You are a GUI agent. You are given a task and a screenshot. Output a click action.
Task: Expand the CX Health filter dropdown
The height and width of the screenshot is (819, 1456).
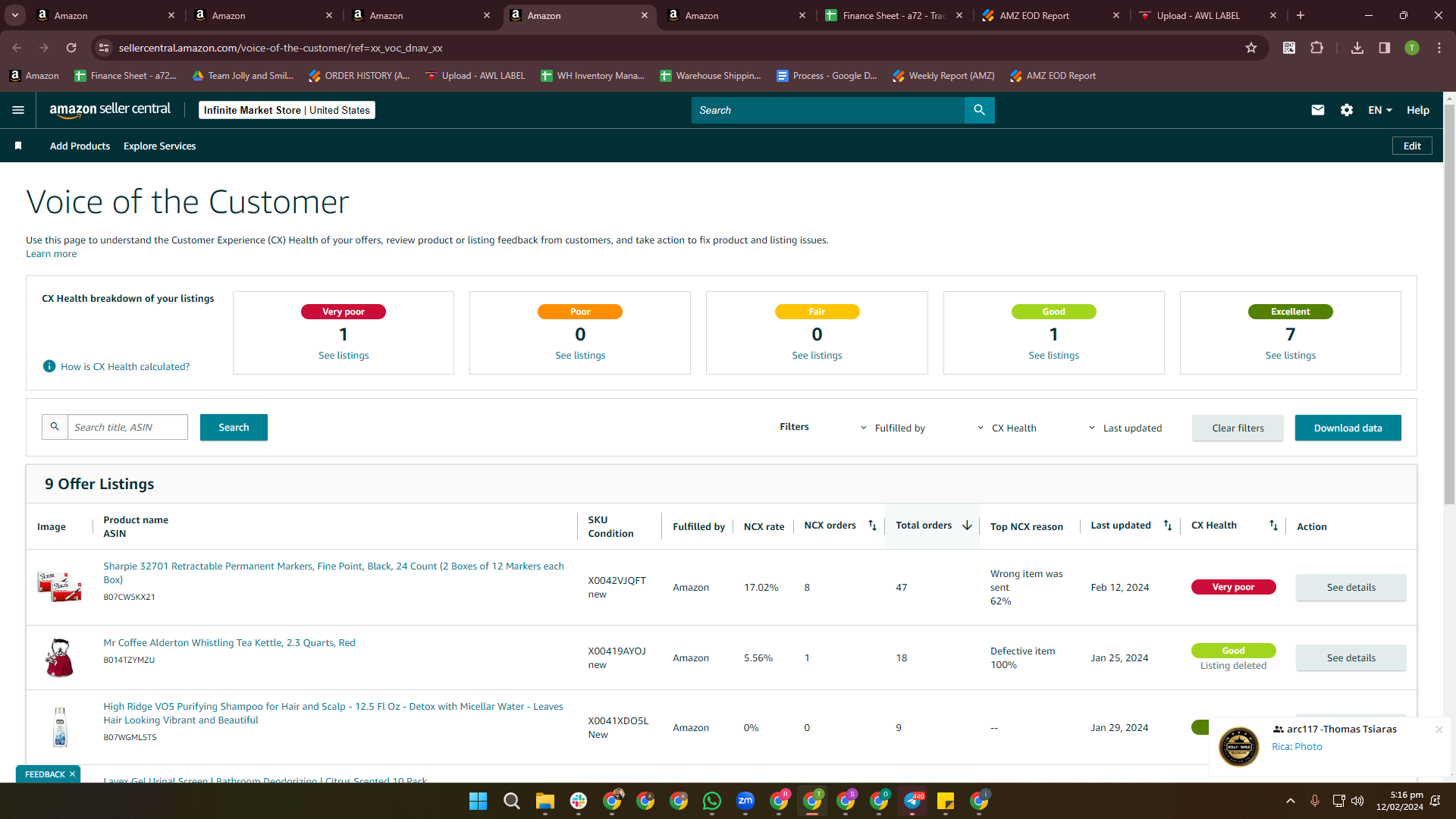click(1006, 428)
